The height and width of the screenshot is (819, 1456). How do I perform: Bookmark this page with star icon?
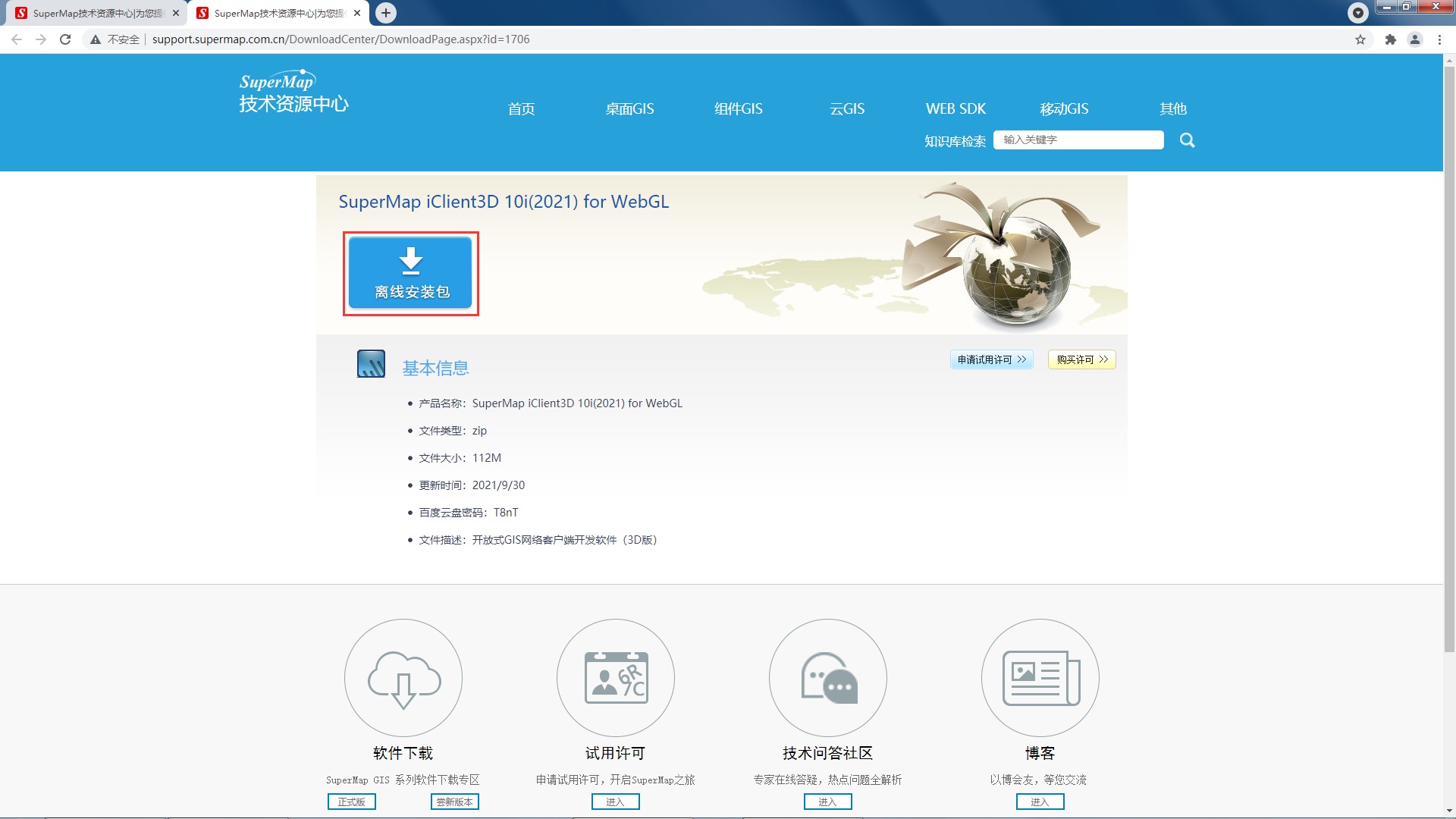[1360, 39]
